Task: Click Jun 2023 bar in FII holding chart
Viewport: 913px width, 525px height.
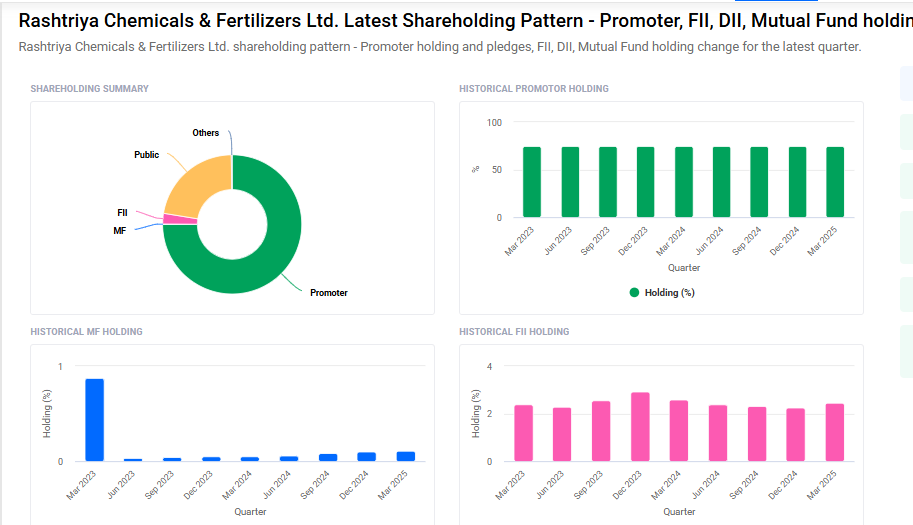Action: (562, 435)
